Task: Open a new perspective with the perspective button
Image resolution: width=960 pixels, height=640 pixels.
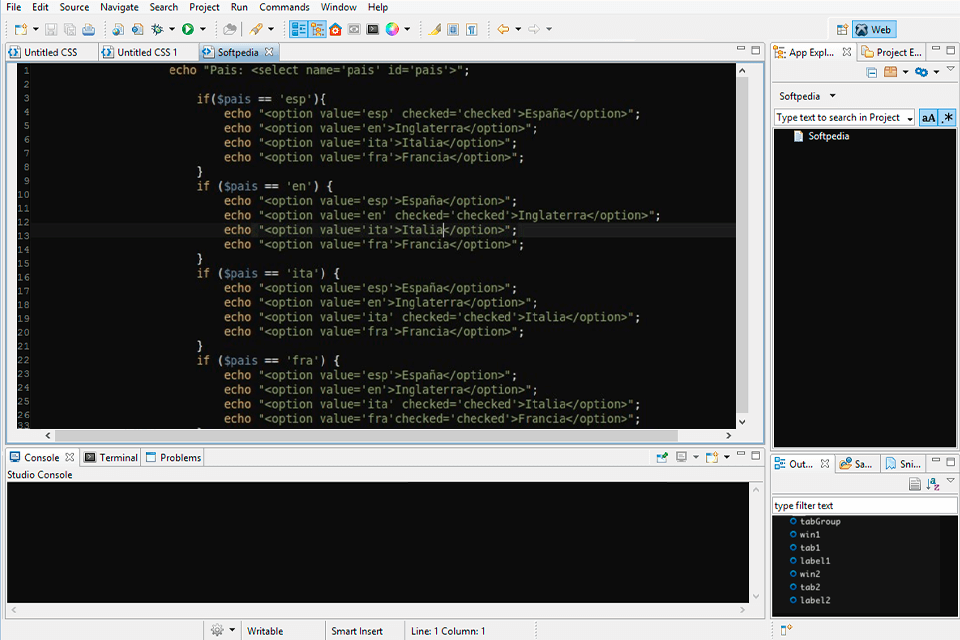Action: [x=841, y=28]
